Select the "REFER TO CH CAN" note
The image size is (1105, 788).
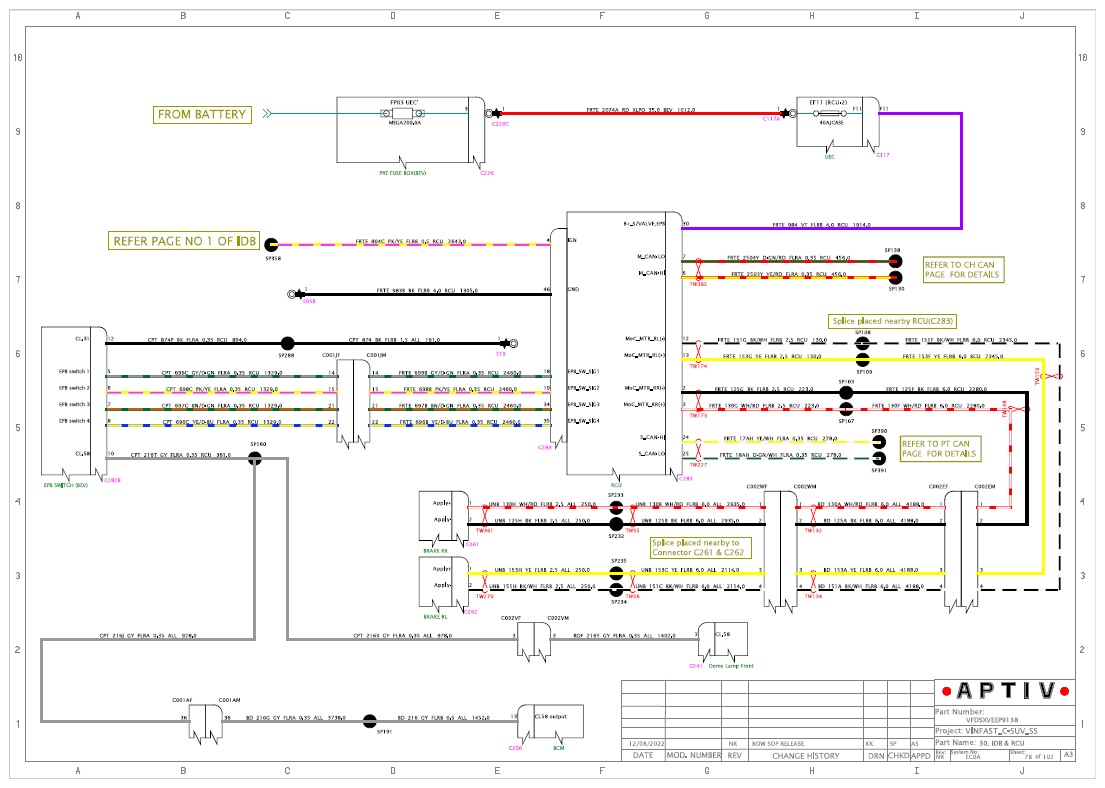pos(963,270)
